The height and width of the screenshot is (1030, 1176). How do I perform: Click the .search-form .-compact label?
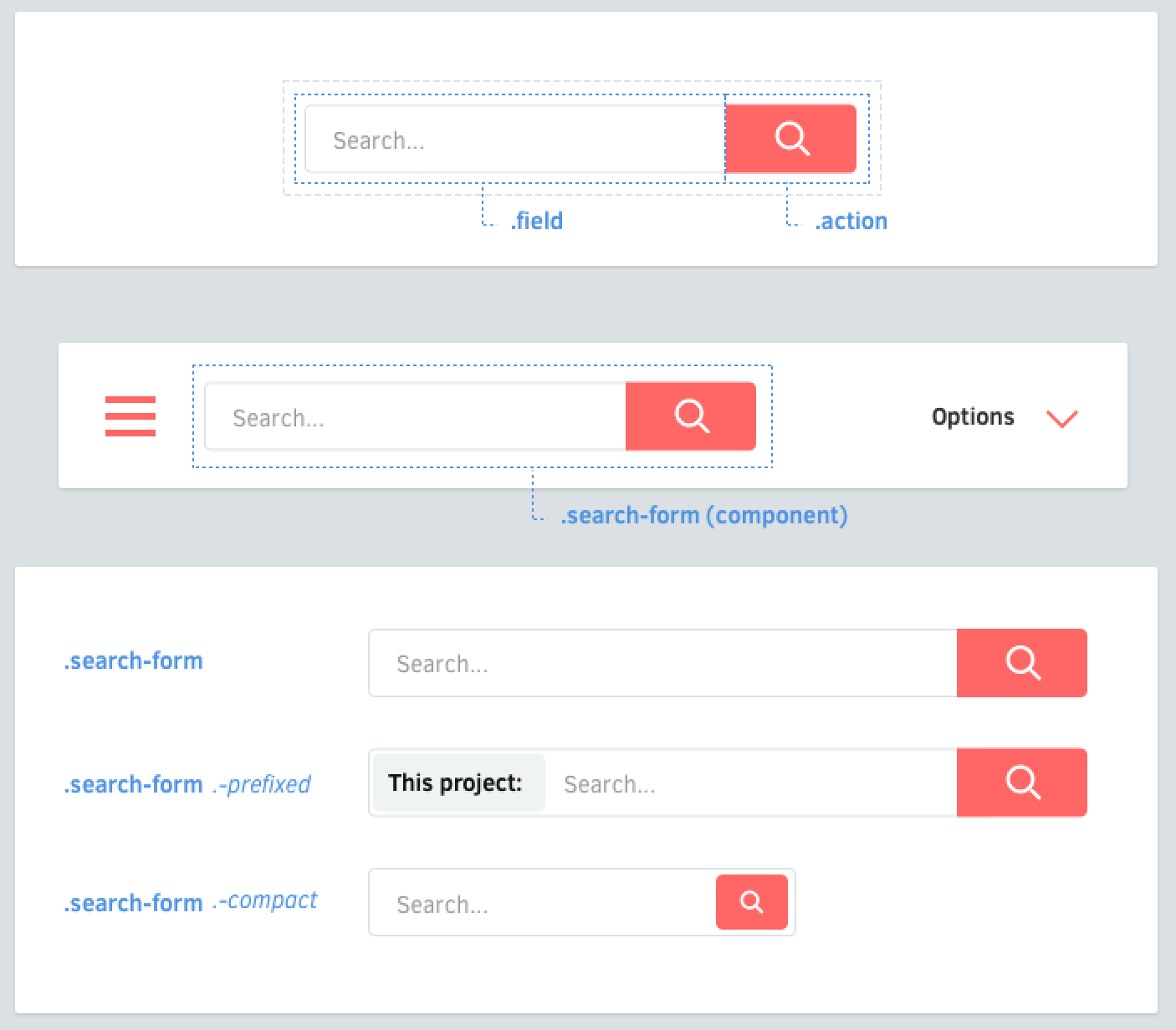point(191,901)
